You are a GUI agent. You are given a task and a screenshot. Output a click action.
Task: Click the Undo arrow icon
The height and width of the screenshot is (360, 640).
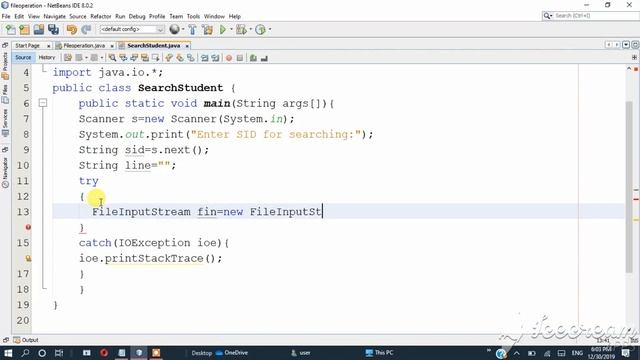pyautogui.click(x=72, y=29)
